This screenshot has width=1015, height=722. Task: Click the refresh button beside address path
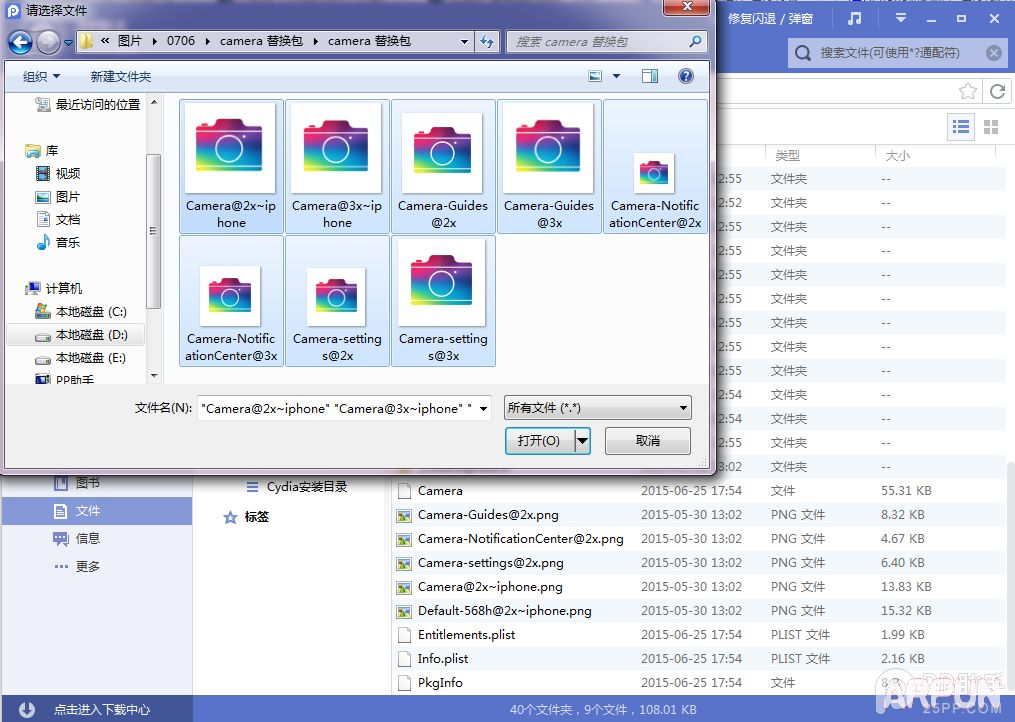point(487,42)
